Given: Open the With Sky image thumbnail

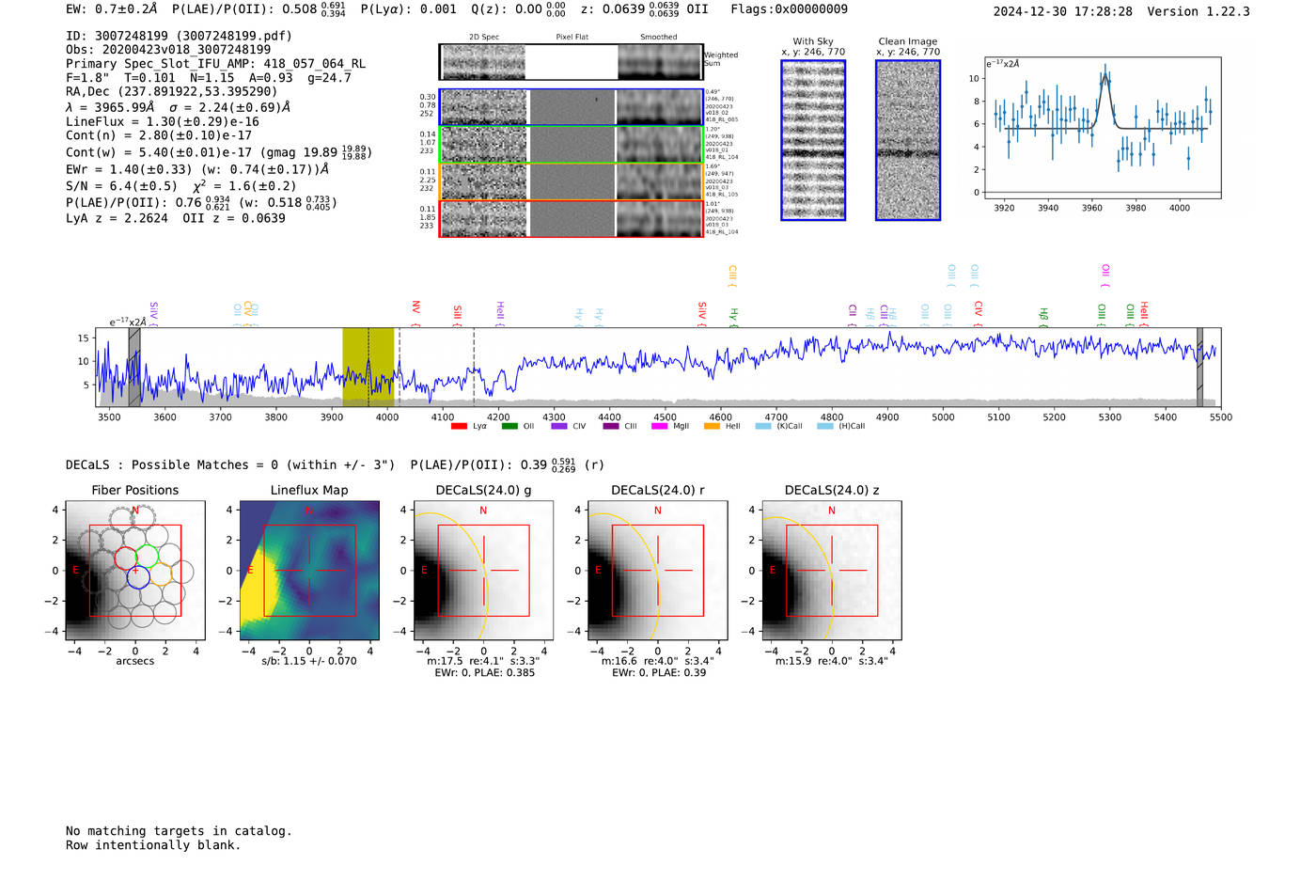Looking at the screenshot, I should pyautogui.click(x=813, y=140).
